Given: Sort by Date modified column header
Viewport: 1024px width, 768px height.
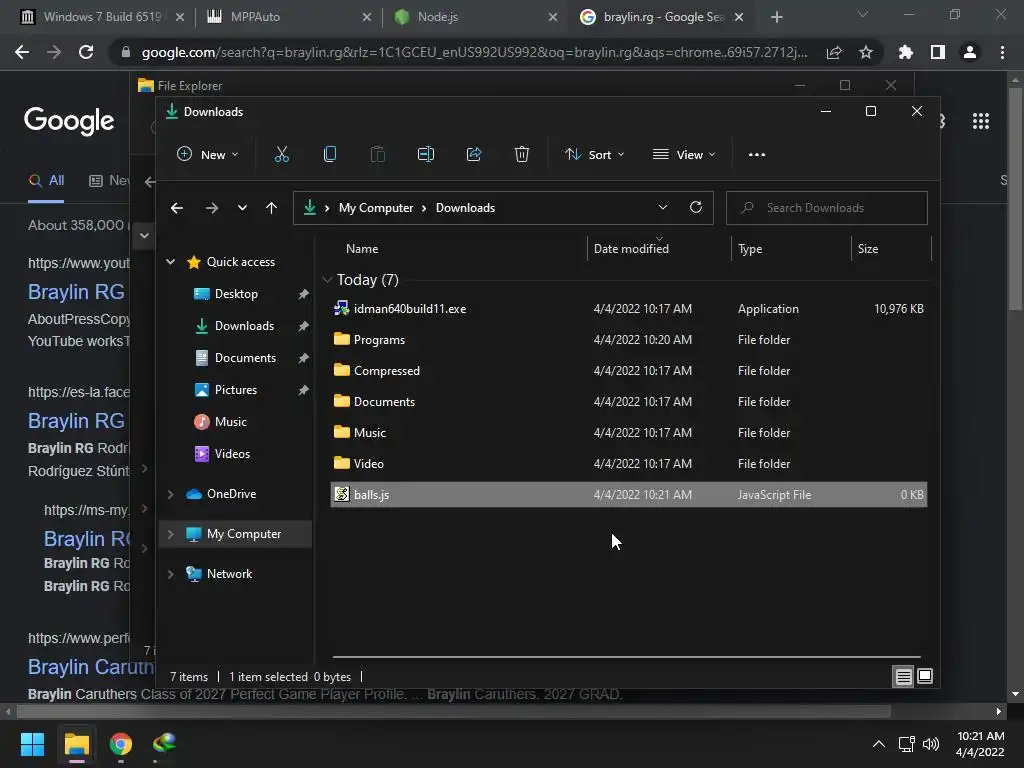Looking at the screenshot, I should click(x=631, y=249).
